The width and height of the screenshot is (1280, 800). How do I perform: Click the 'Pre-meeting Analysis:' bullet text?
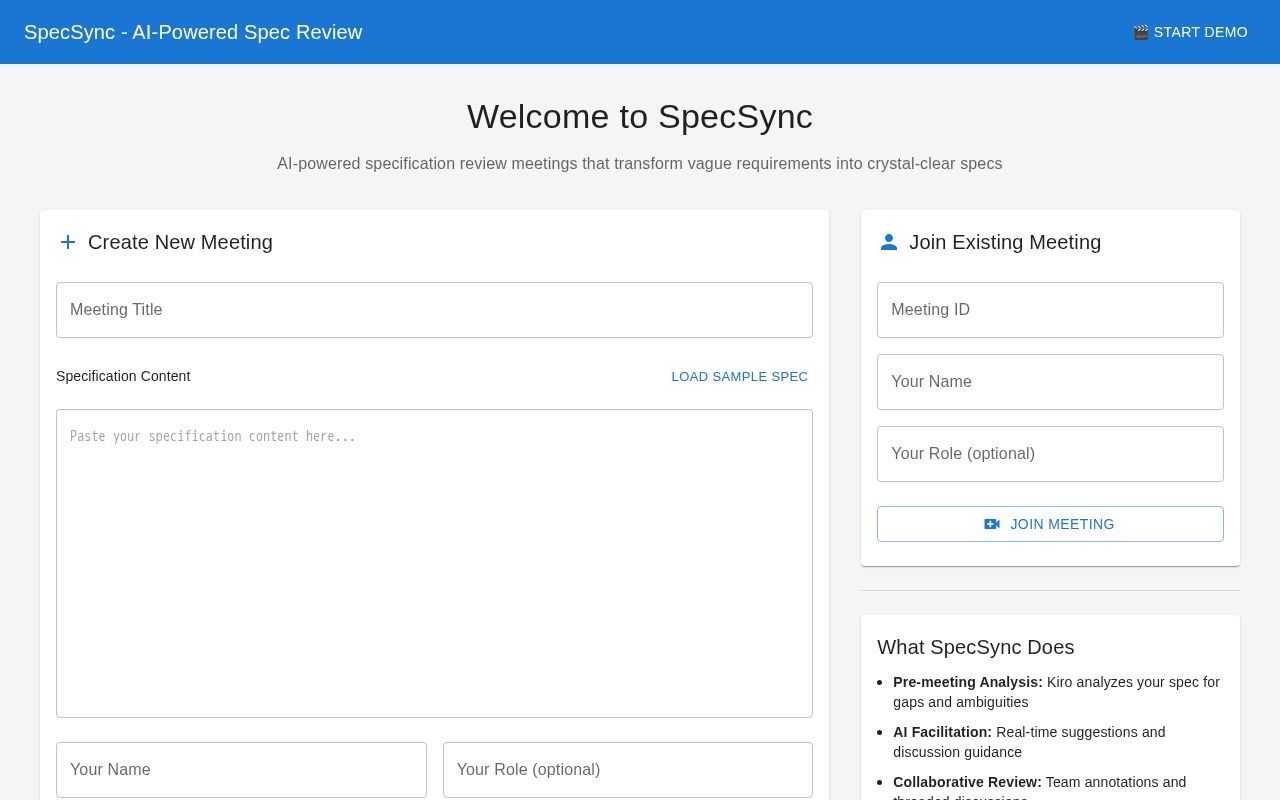968,682
